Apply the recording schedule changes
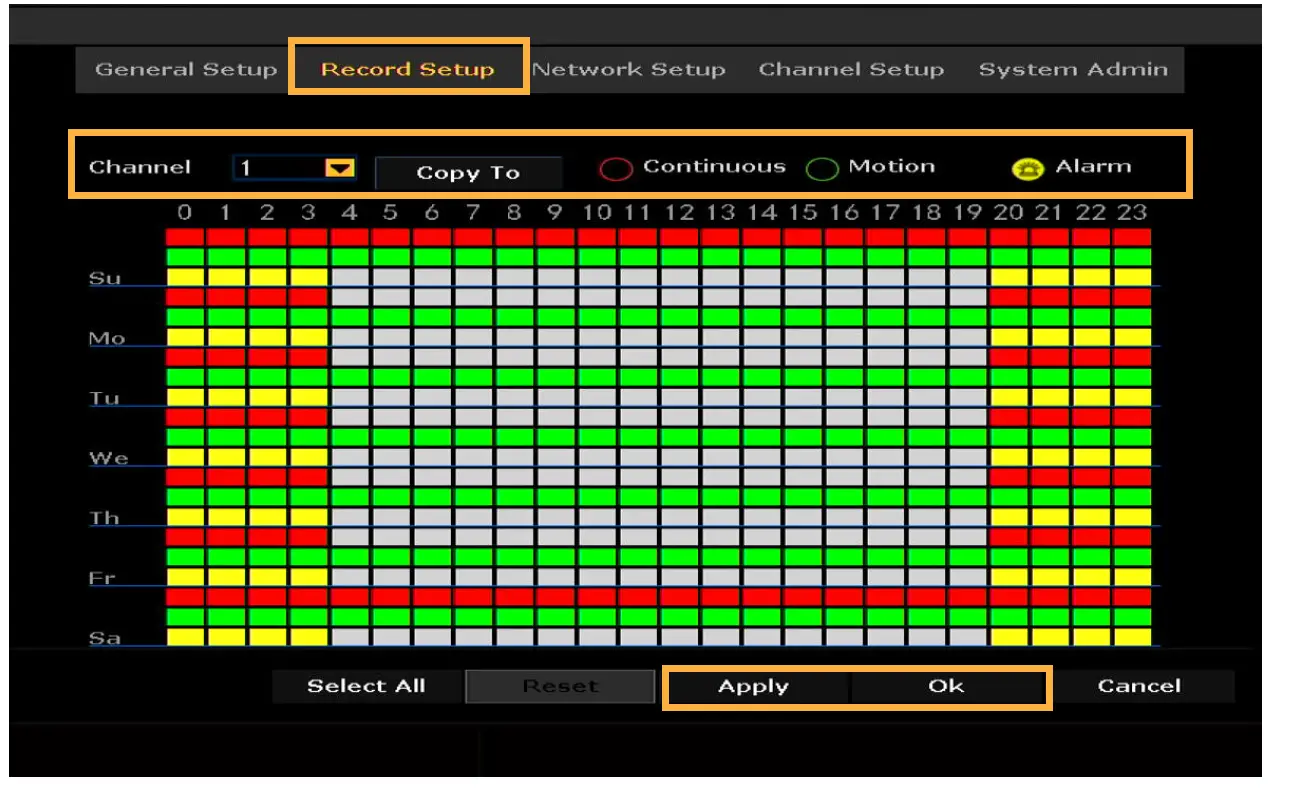1292x804 pixels. click(x=753, y=687)
